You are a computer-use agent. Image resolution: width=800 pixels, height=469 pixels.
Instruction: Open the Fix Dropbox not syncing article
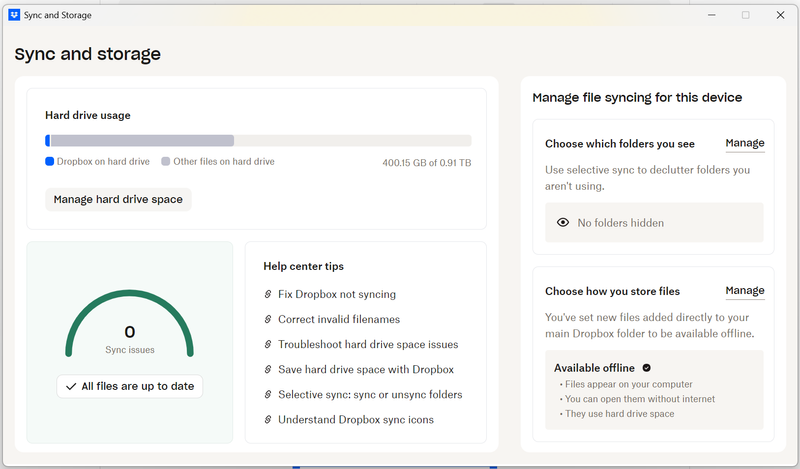337,295
